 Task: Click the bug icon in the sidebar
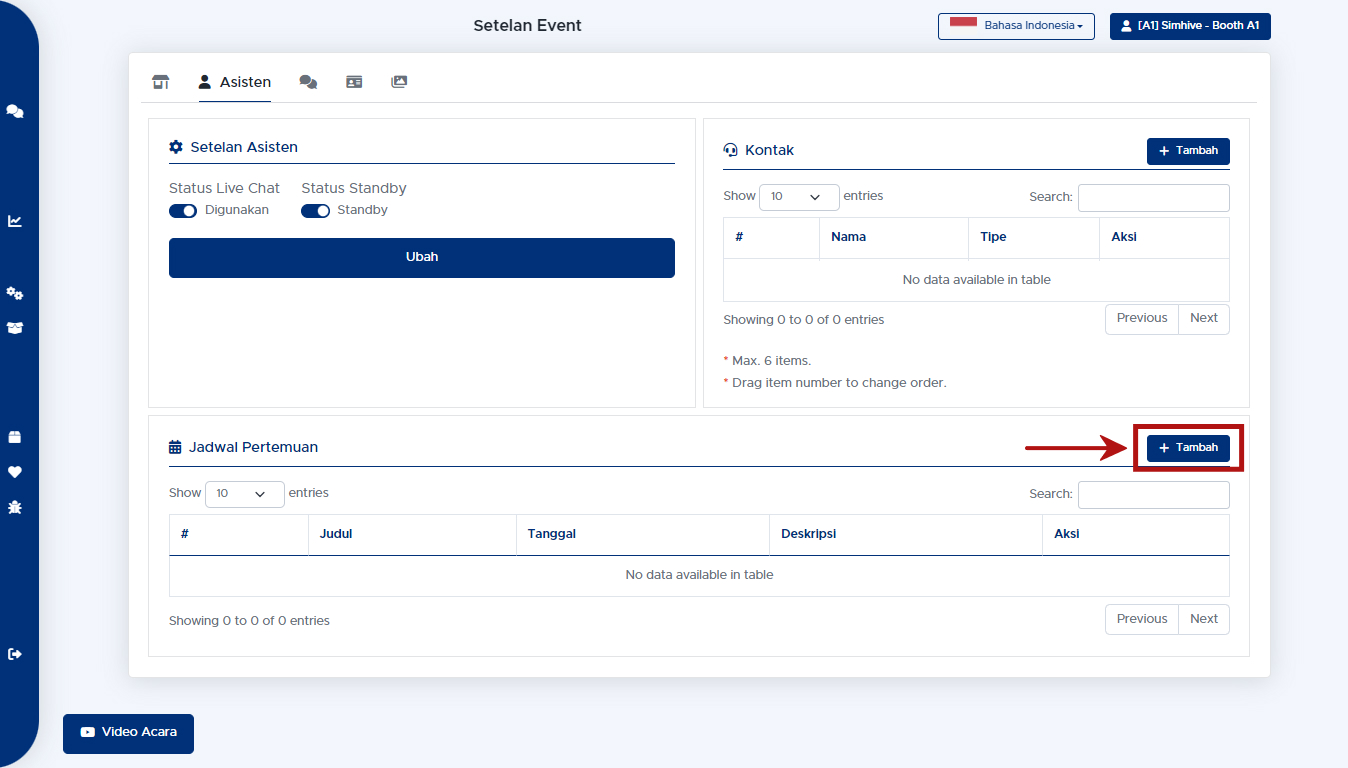point(15,507)
